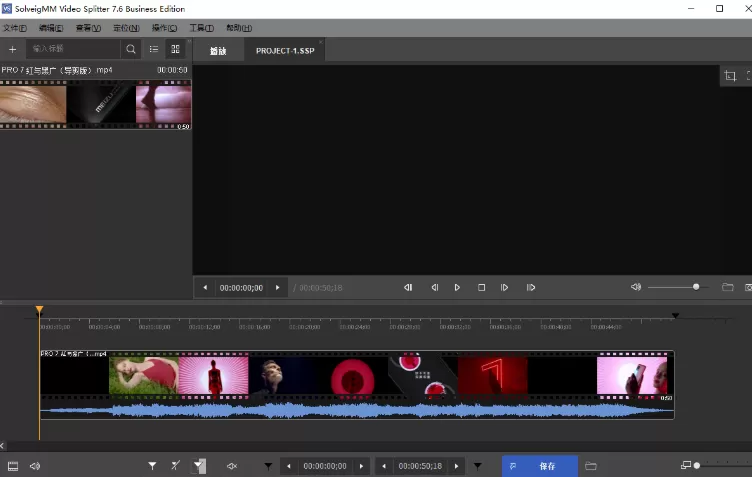The image size is (752, 477).
Task: Select the PRO 7 mp4 media thumbnail
Action: click(x=95, y=105)
